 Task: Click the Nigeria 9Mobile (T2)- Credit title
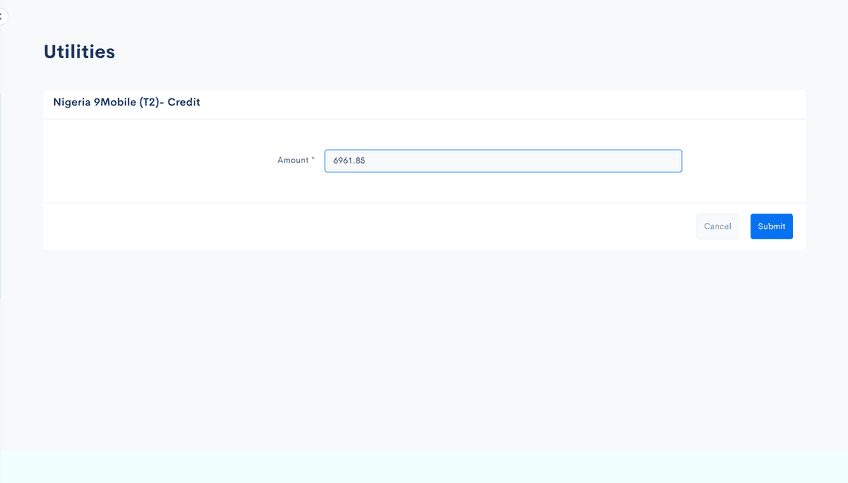[127, 102]
